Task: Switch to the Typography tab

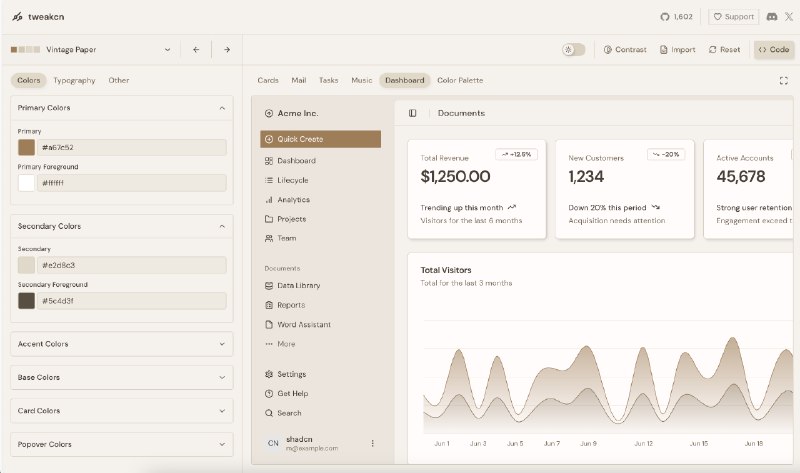Action: pyautogui.click(x=74, y=80)
